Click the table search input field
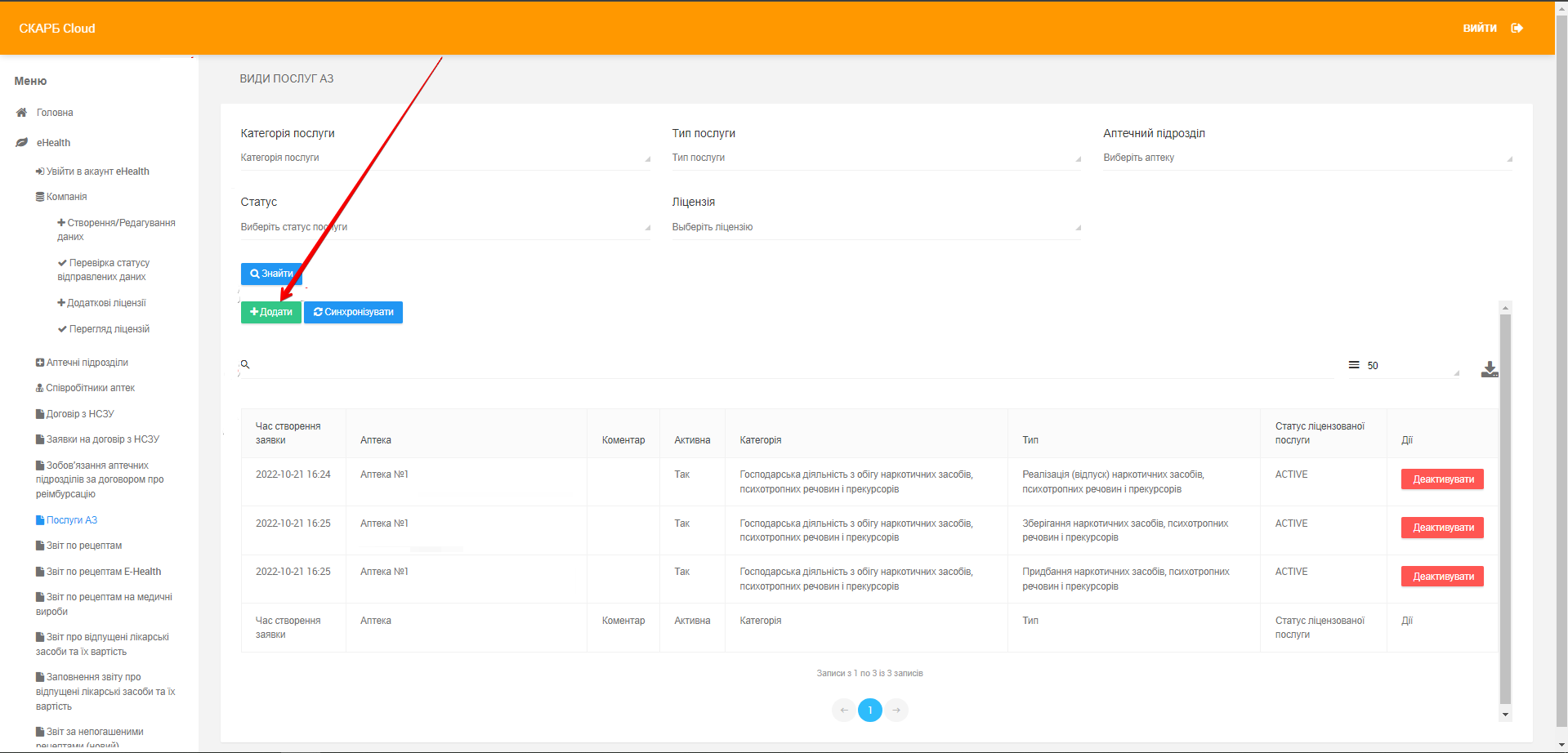Viewport: 1568px width, 753px height. [x=784, y=365]
